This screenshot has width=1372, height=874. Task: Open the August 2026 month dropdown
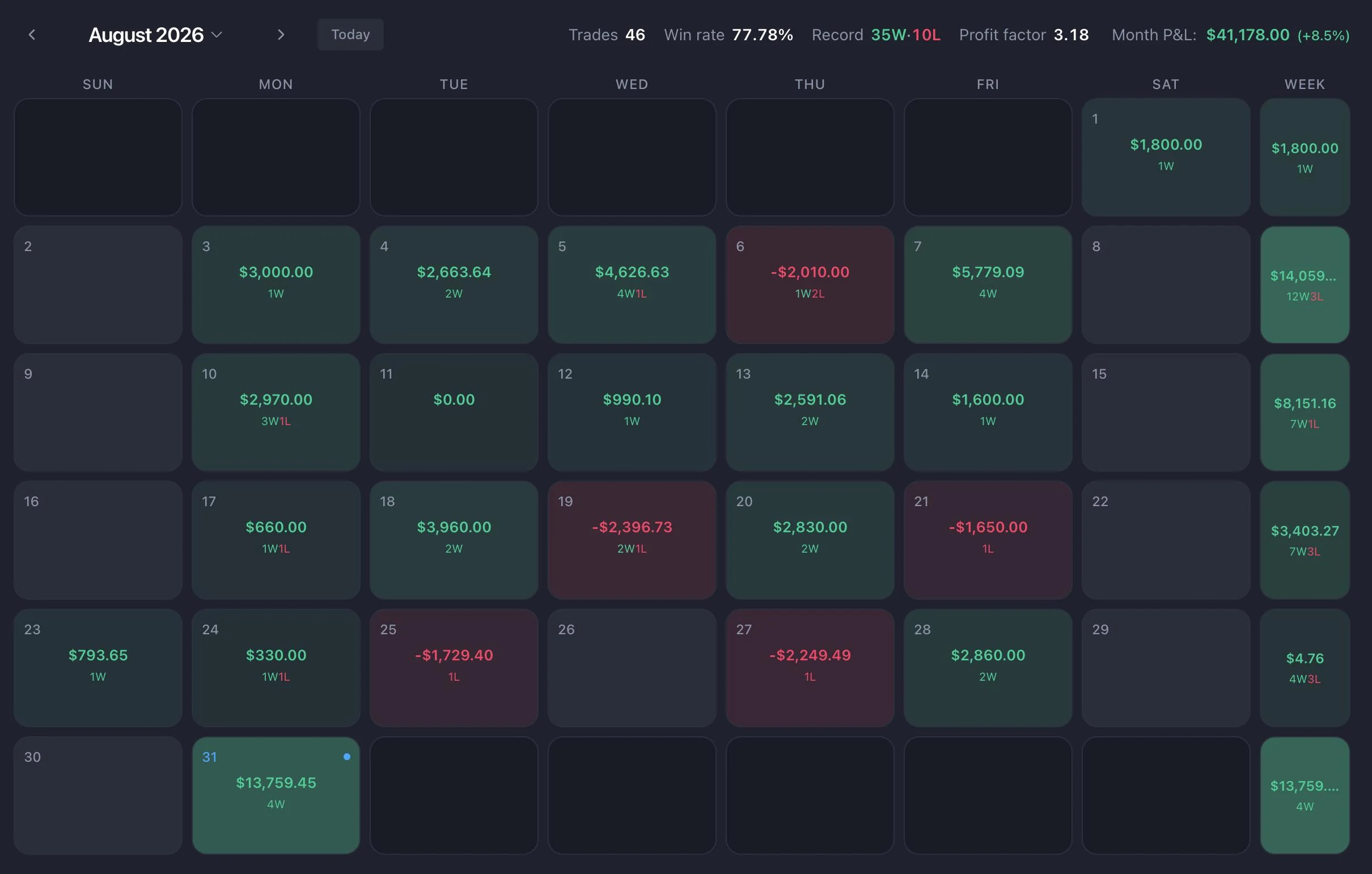[x=155, y=35]
